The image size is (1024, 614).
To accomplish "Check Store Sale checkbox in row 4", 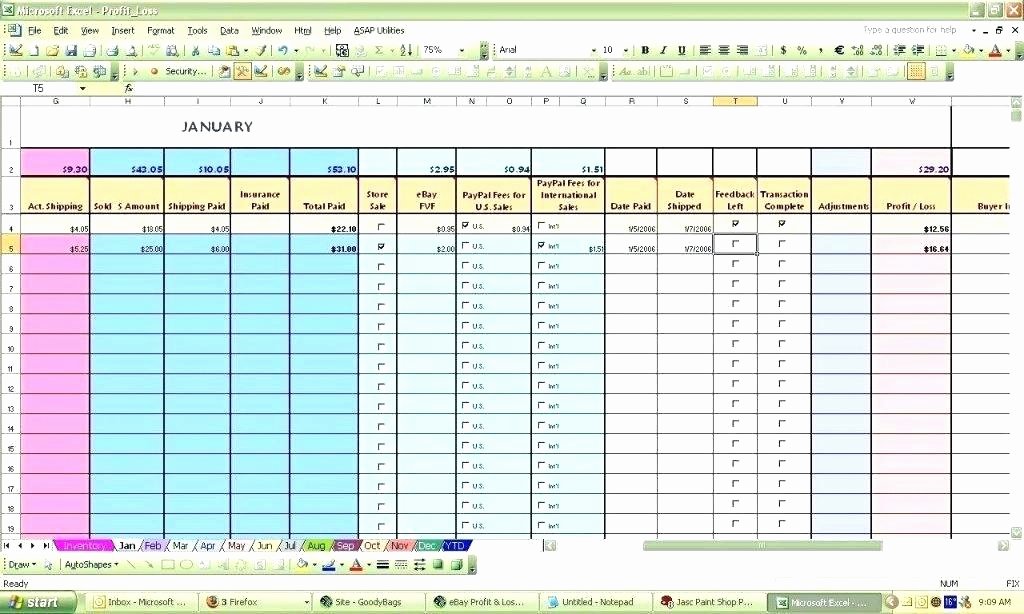I will coord(381,227).
